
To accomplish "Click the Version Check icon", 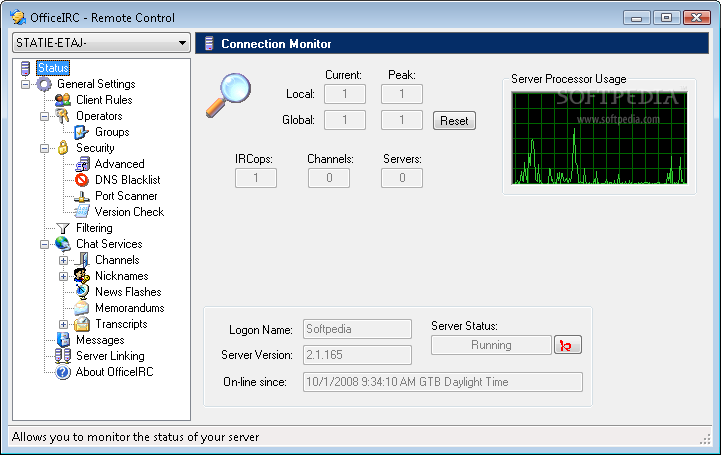I will tap(82, 212).
